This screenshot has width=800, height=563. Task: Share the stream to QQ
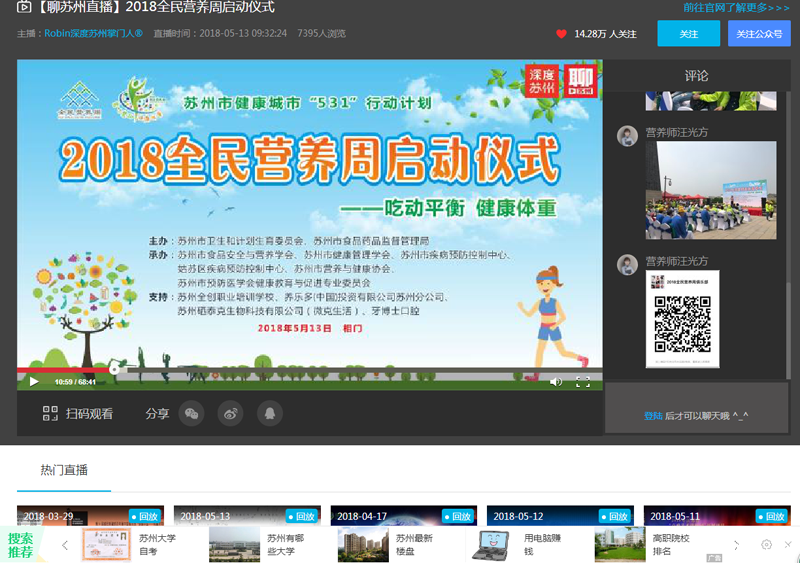coord(268,413)
